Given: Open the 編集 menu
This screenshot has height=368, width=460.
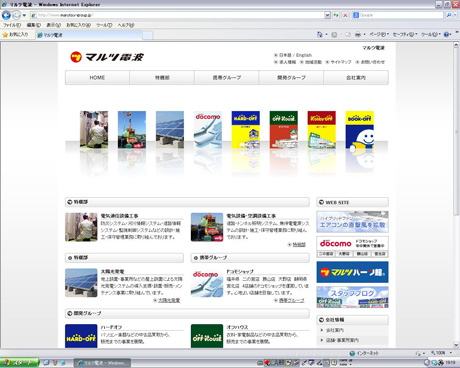Looking at the screenshot, I should 34,25.
